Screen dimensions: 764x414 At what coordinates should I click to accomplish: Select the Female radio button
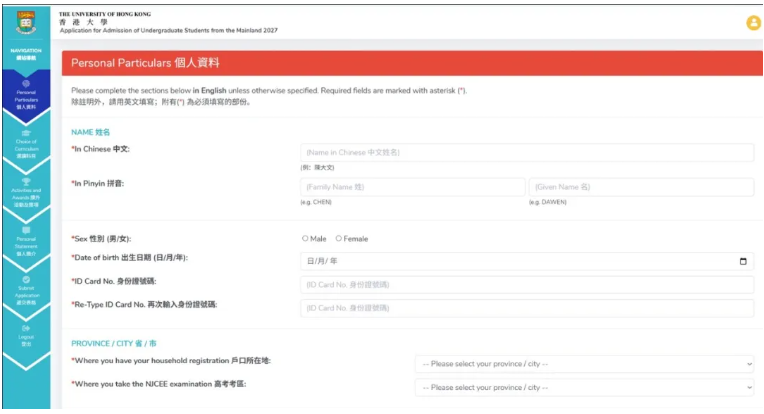click(x=339, y=239)
